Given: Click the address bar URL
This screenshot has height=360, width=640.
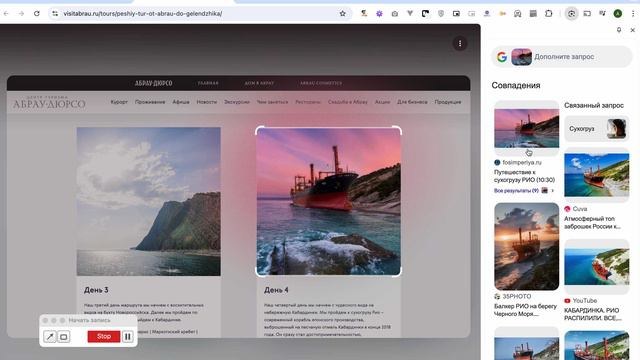Looking at the screenshot, I should (x=143, y=13).
